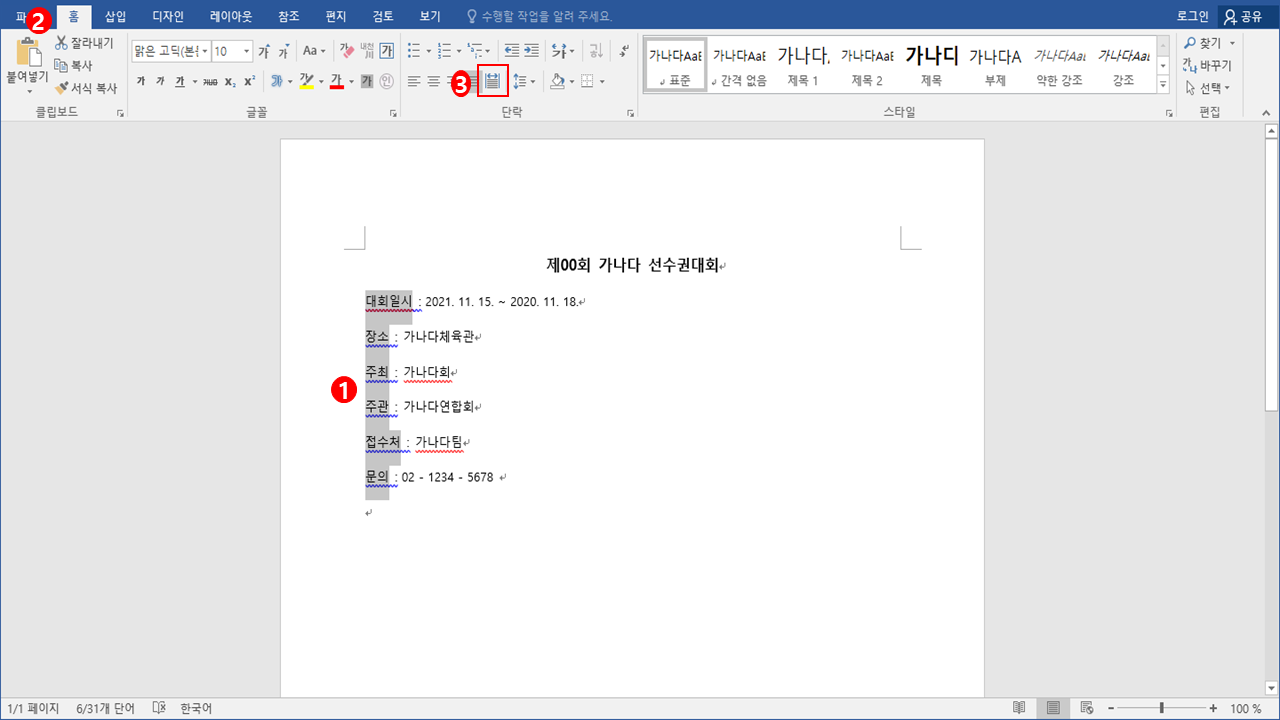Image resolution: width=1280 pixels, height=720 pixels.
Task: Open the 선택 (Select) dropdown
Action: point(1207,88)
